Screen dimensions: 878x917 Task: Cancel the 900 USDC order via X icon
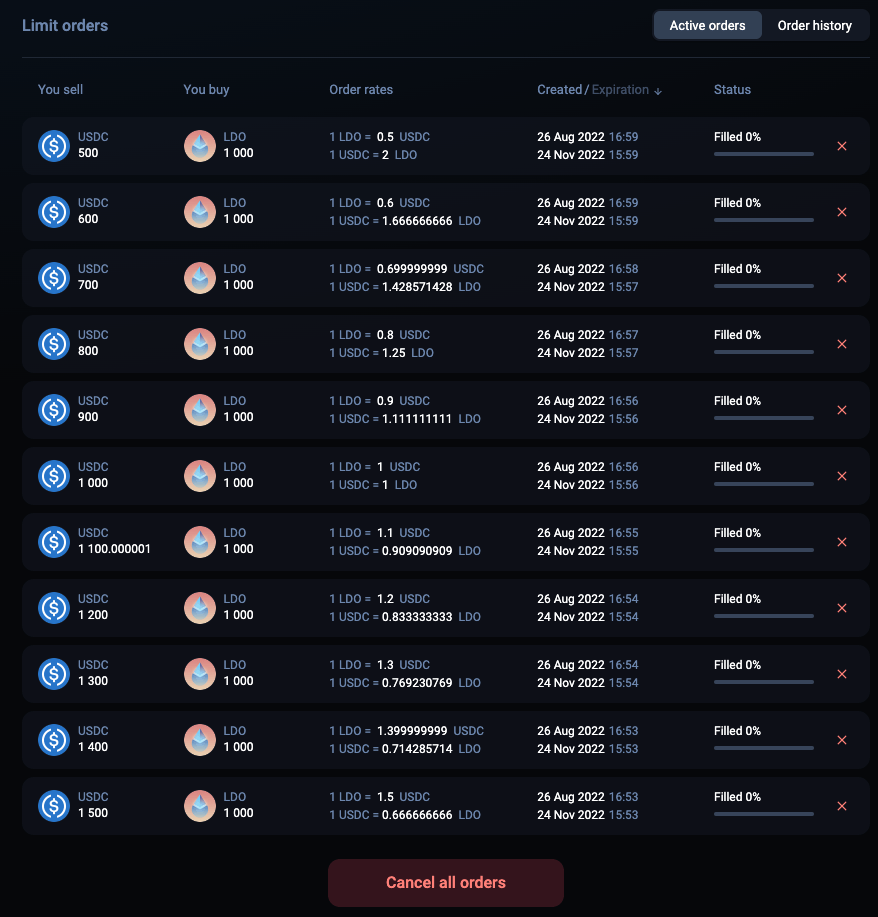coord(841,410)
